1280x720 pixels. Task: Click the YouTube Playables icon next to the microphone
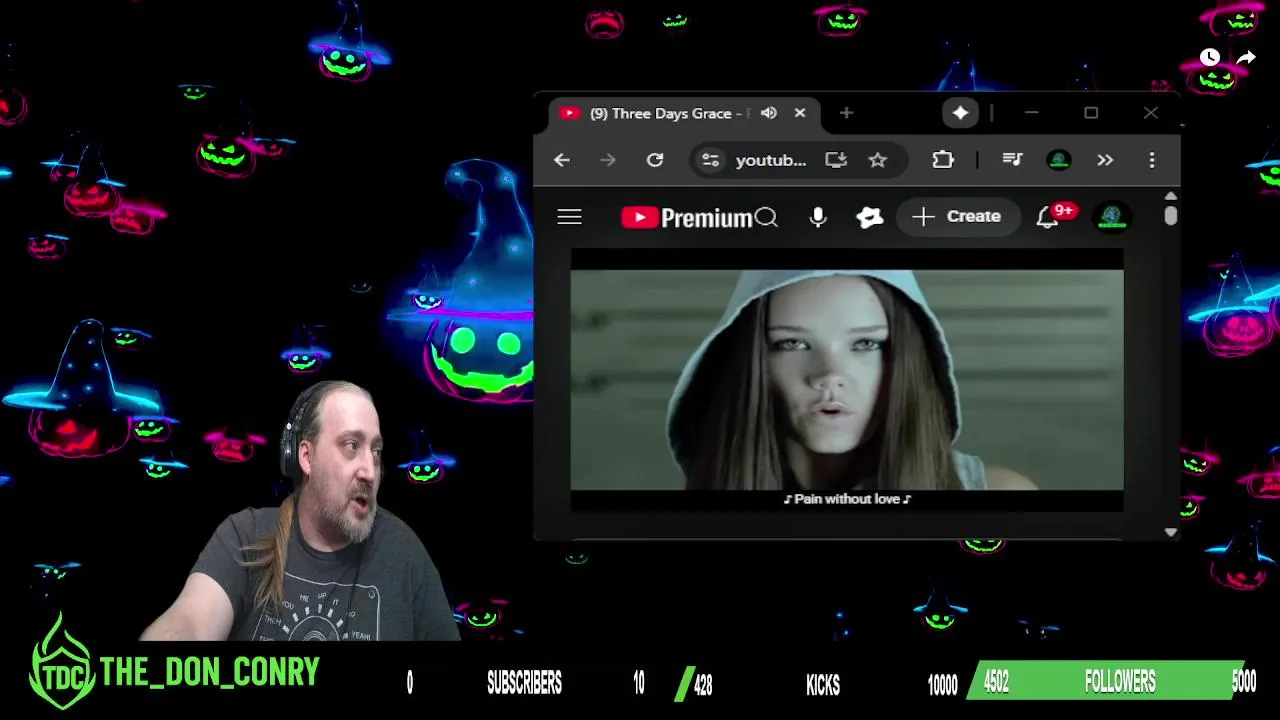870,217
